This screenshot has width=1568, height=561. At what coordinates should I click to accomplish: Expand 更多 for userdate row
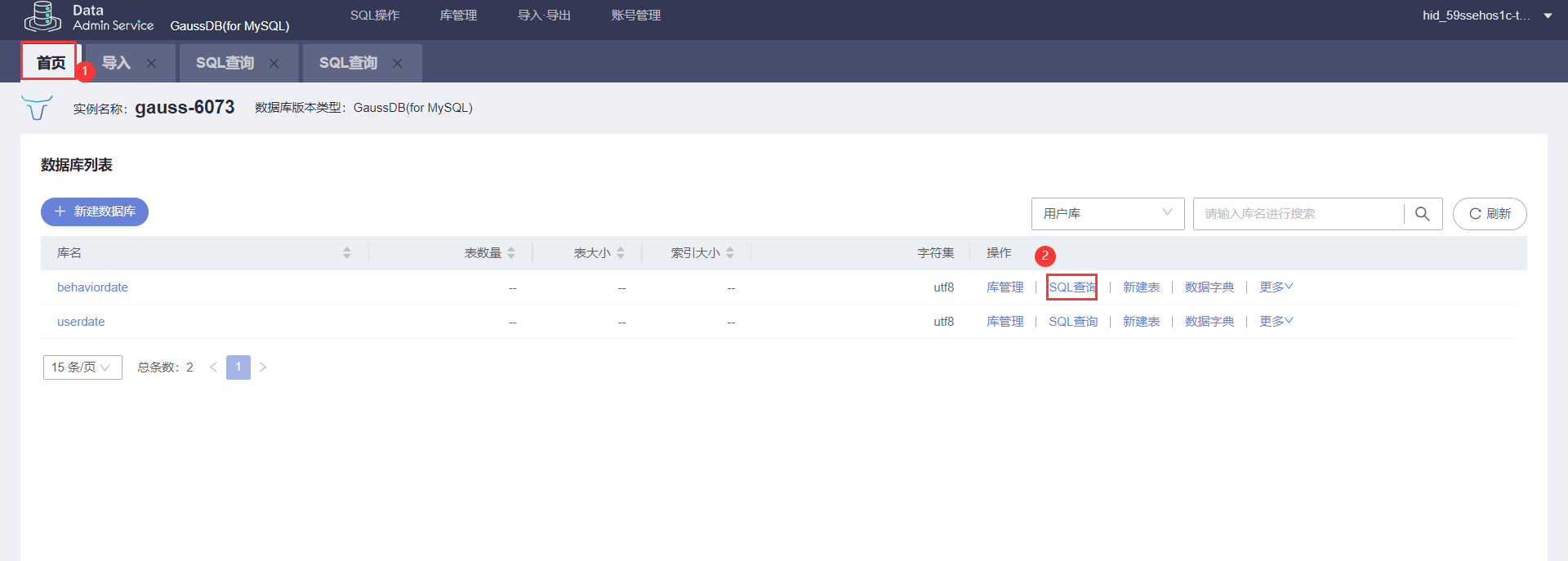(x=1276, y=321)
